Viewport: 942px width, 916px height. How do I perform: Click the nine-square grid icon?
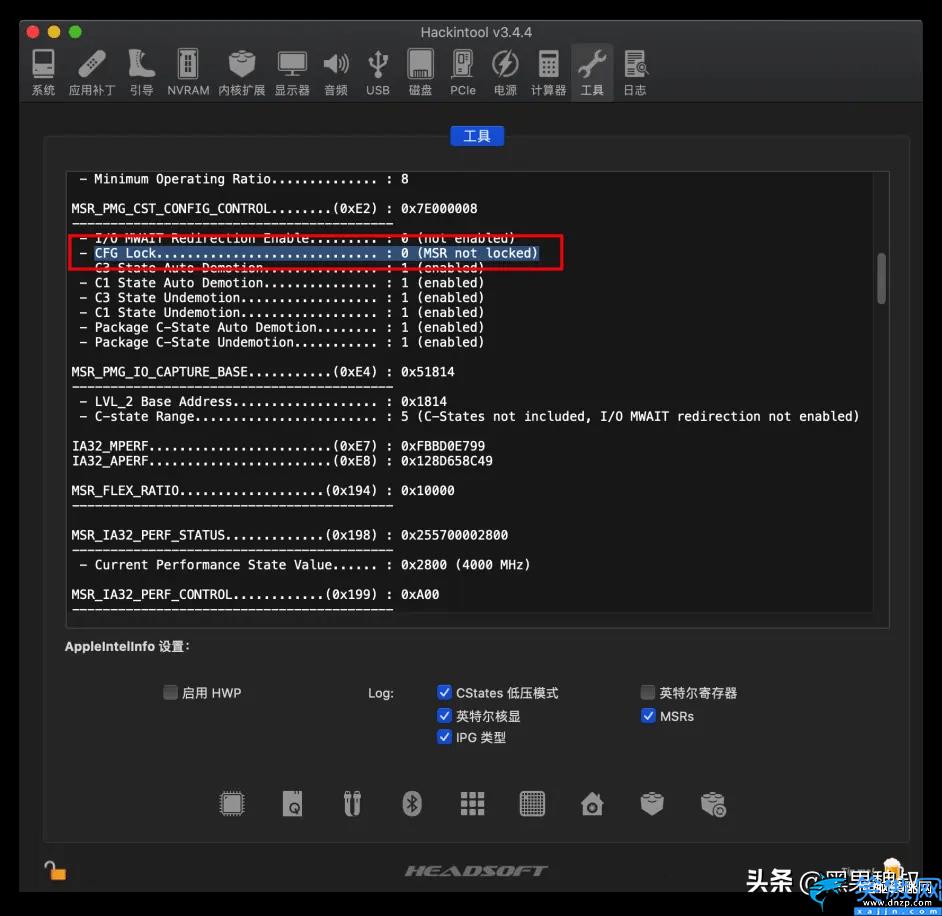click(x=472, y=804)
